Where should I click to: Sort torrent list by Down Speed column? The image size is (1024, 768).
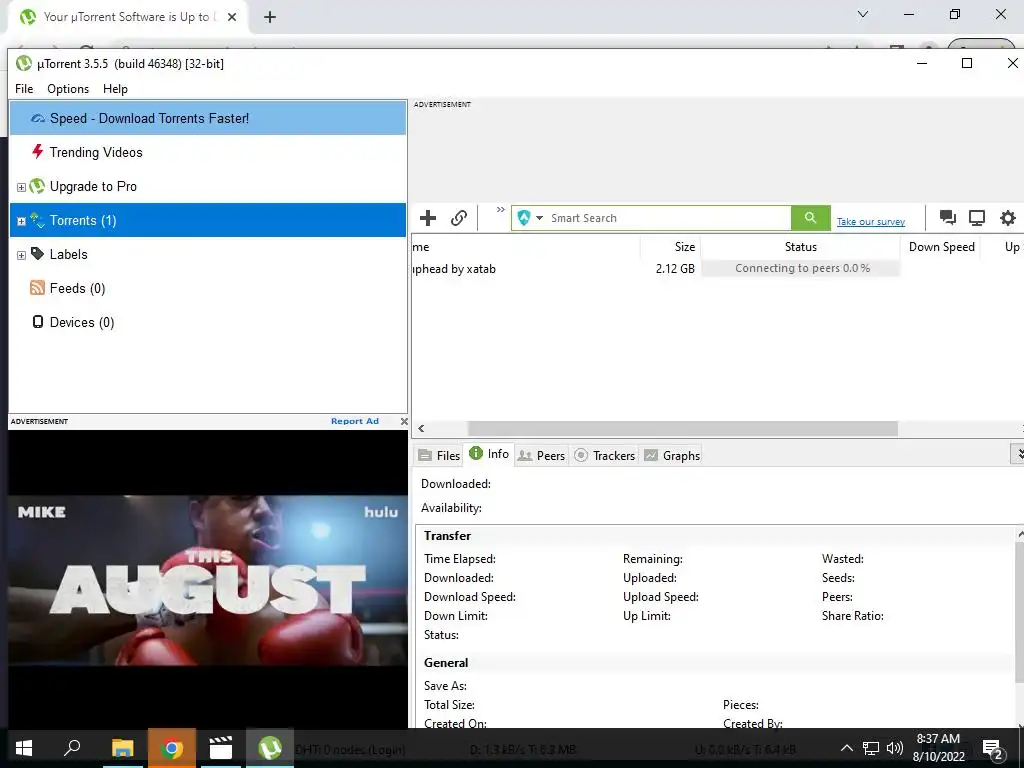coord(941,247)
